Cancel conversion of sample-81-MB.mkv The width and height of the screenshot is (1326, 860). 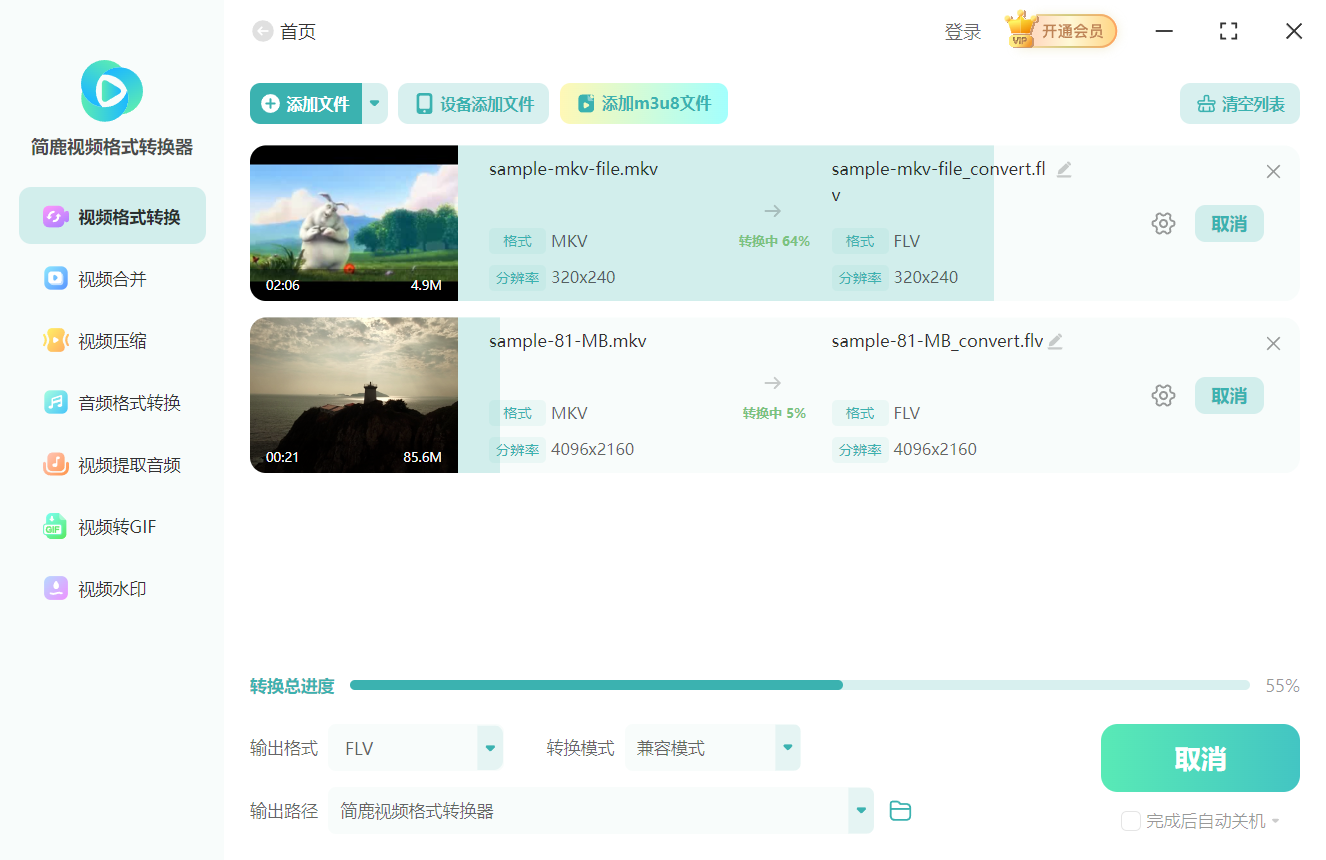pos(1229,396)
